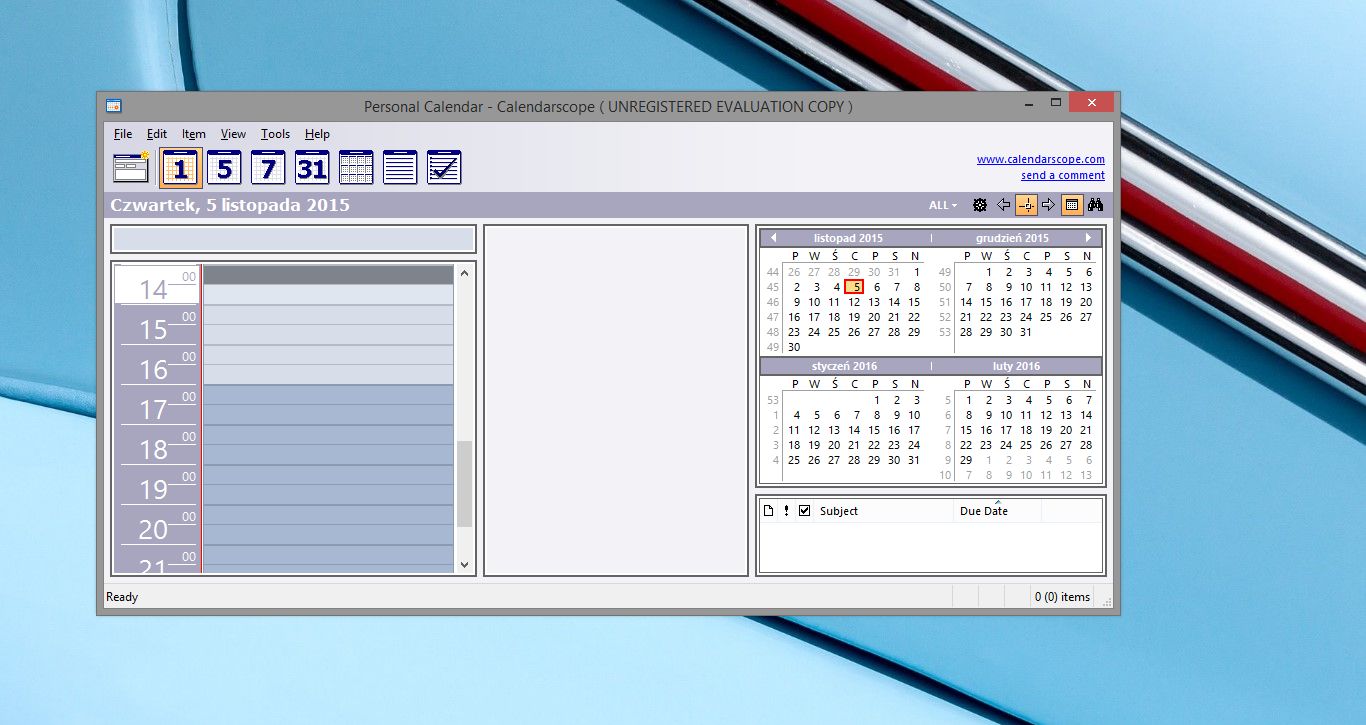
Task: Jump to today with the crosshair icon
Action: 1026,205
